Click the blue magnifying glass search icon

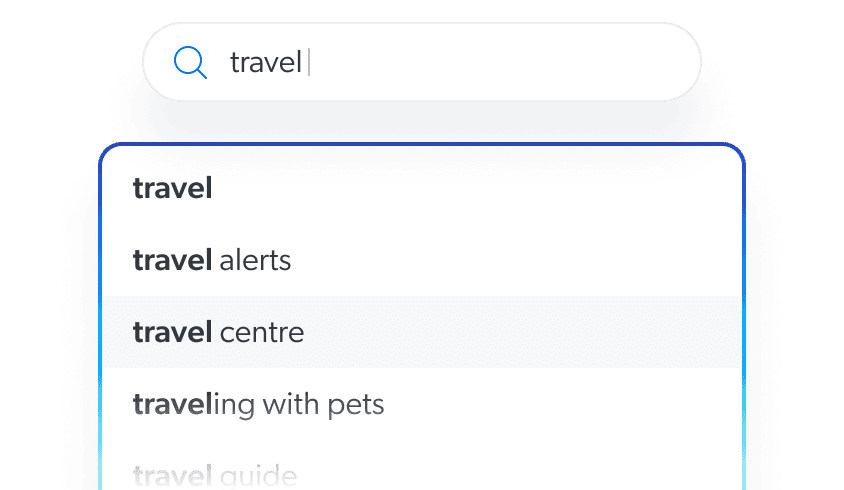[x=190, y=63]
